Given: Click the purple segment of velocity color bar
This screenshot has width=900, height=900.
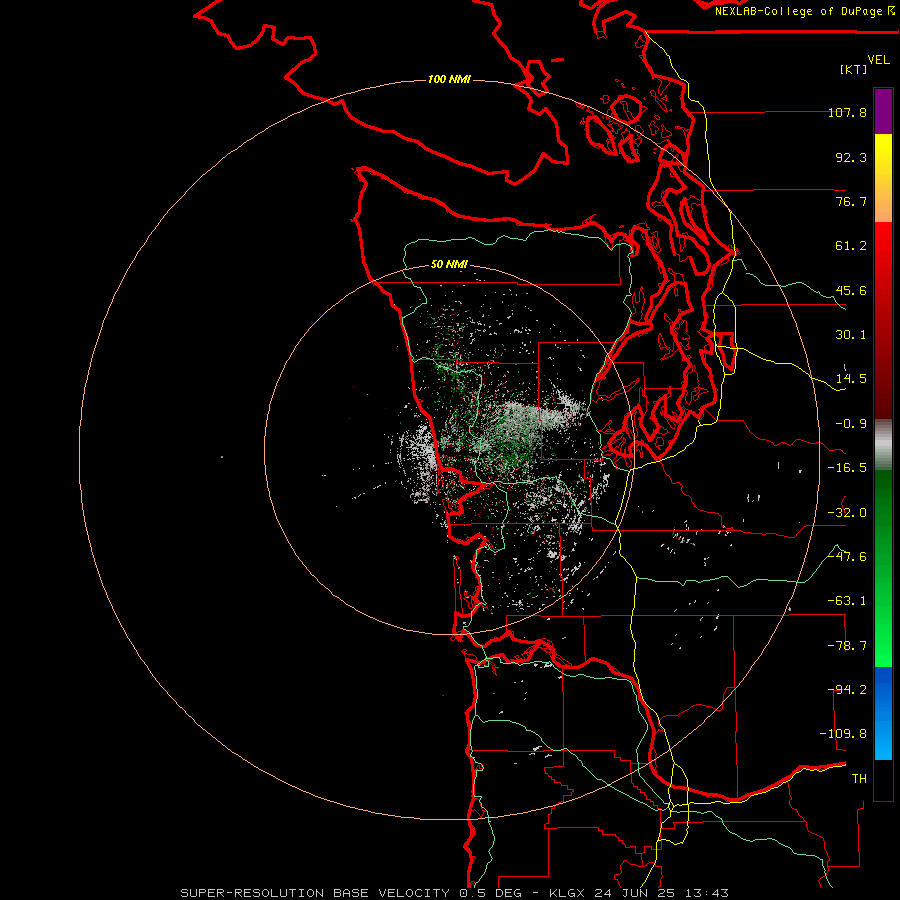Looking at the screenshot, I should tap(883, 111).
